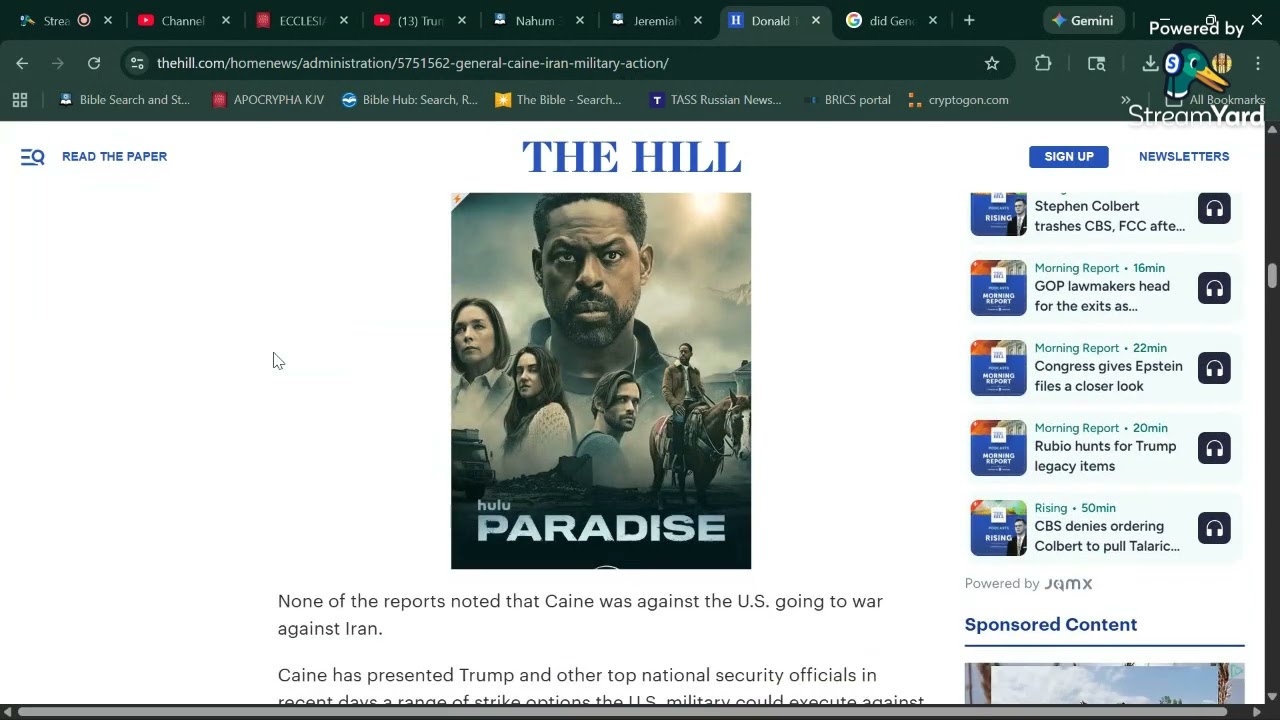
Task: Open the BRICS portal bookmark
Action: point(847,100)
